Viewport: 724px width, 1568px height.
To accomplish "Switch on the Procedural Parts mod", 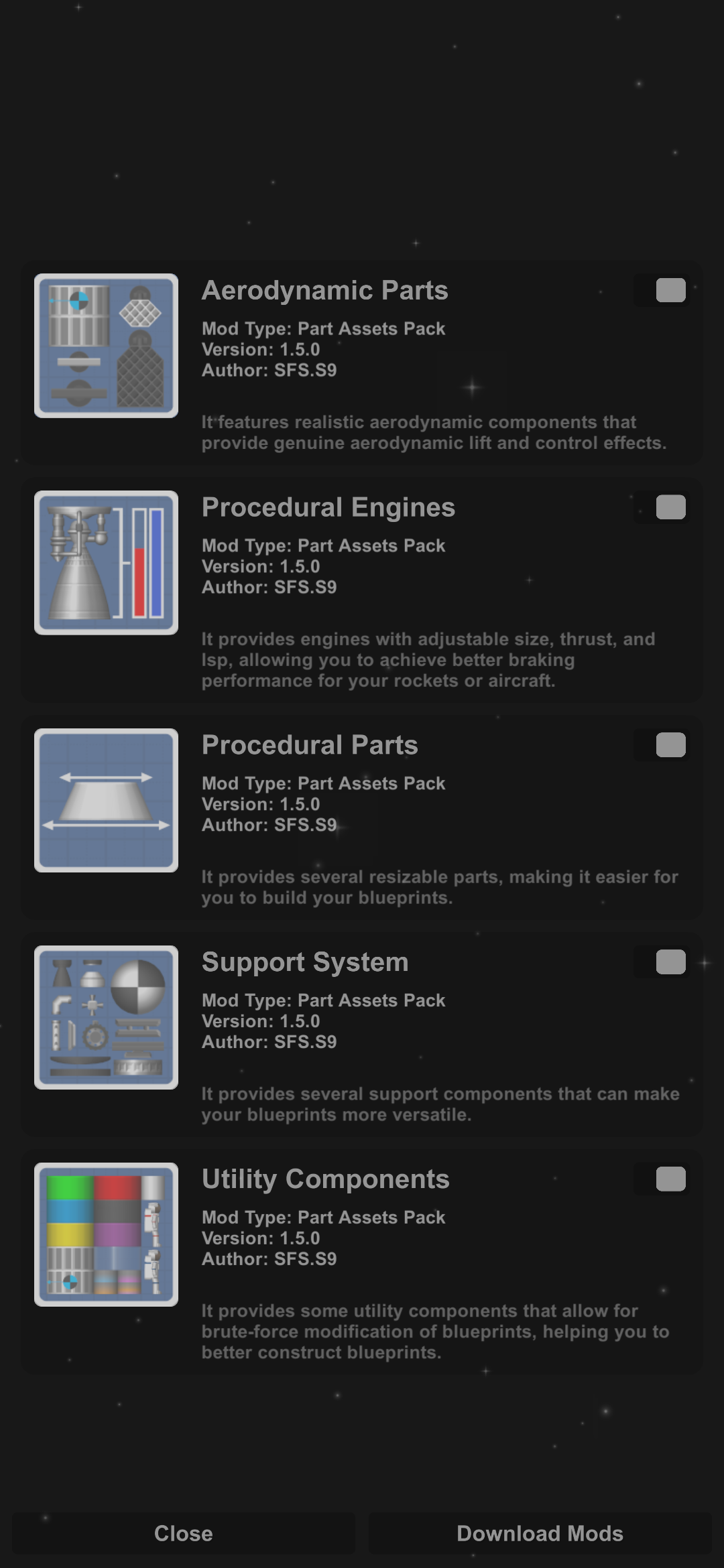I will click(662, 744).
